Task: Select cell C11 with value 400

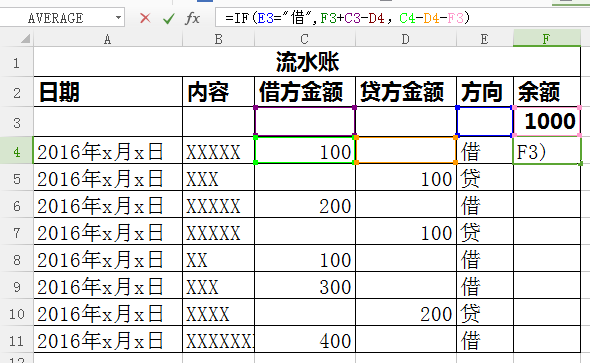Action: pyautogui.click(x=305, y=340)
